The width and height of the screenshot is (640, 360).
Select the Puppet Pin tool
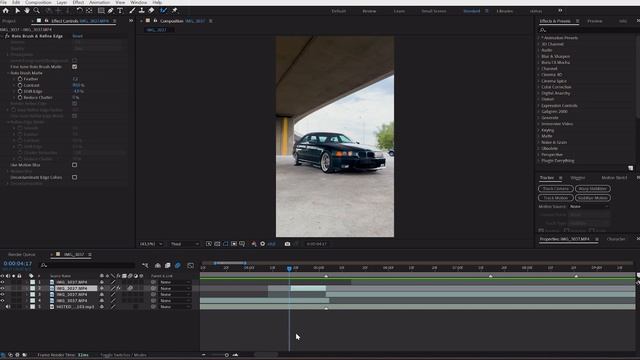click(x=175, y=11)
